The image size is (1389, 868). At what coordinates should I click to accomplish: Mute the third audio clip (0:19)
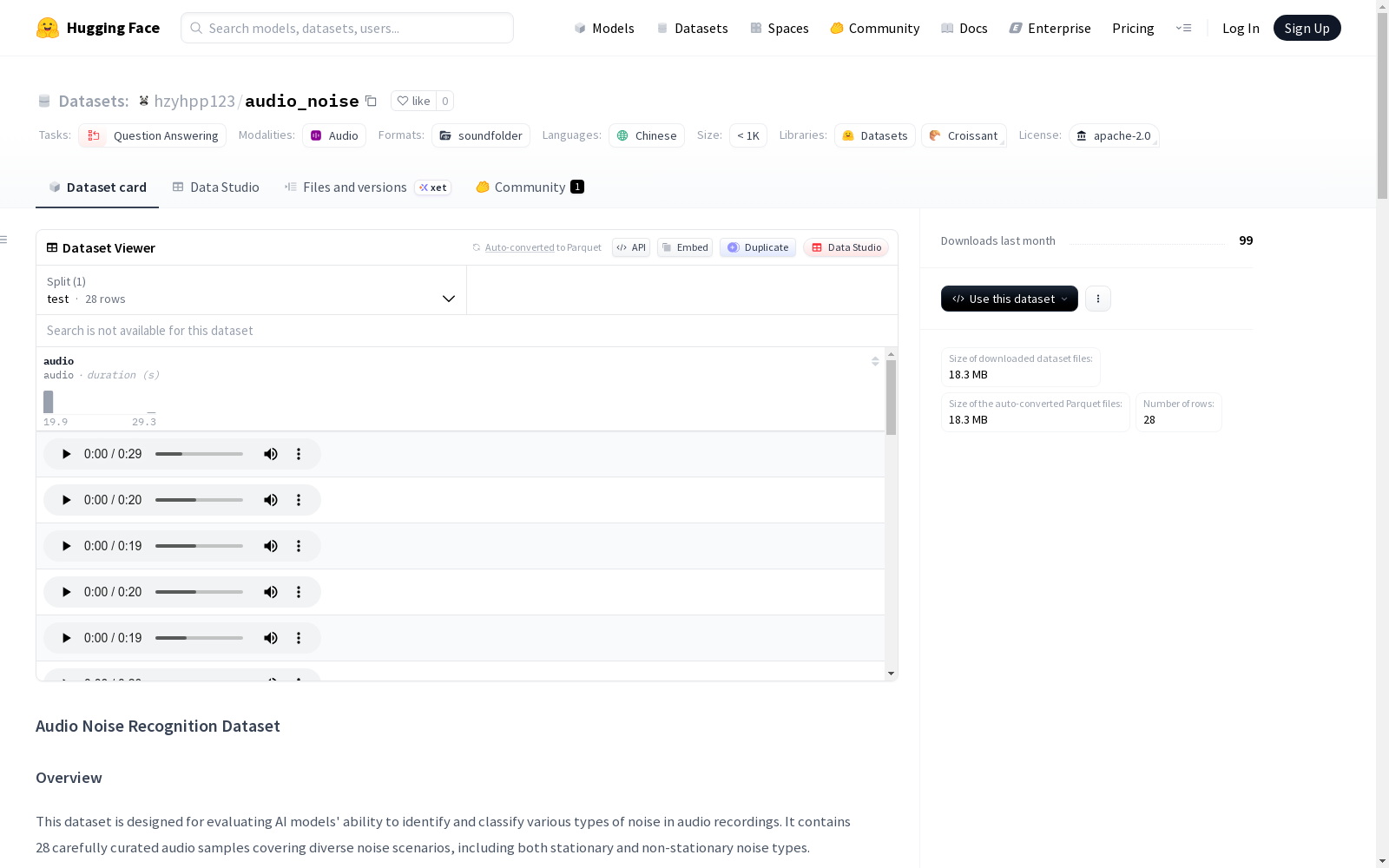tap(271, 546)
